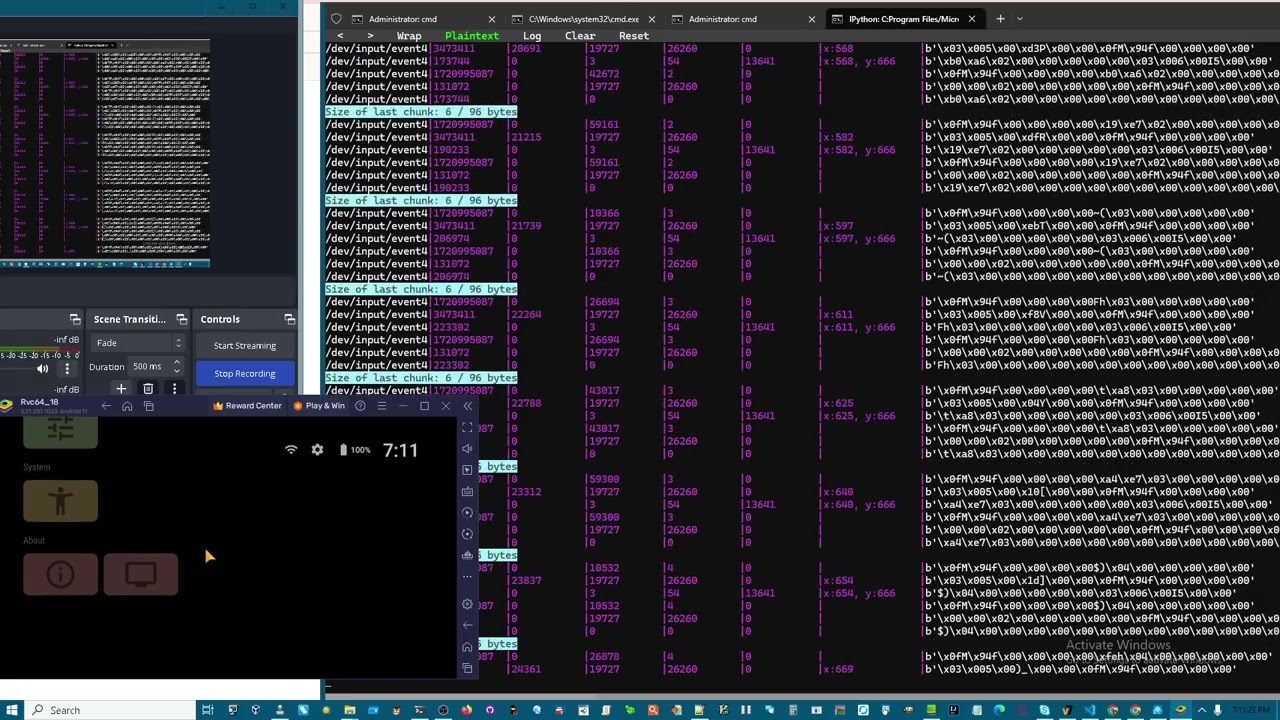Open sliders settings tile in emulator
This screenshot has height=720, width=1280.
click(60, 431)
